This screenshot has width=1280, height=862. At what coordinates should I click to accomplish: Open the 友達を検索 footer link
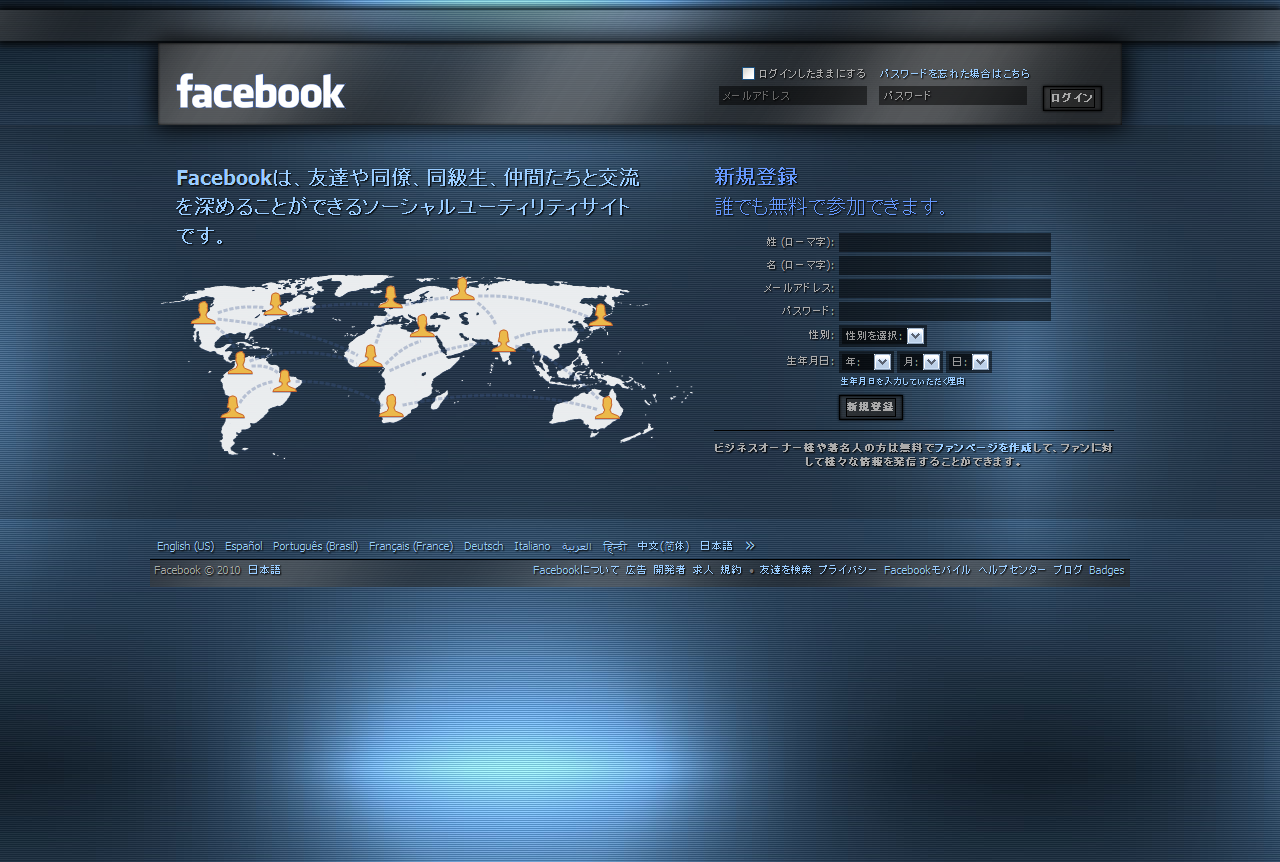pyautogui.click(x=785, y=570)
